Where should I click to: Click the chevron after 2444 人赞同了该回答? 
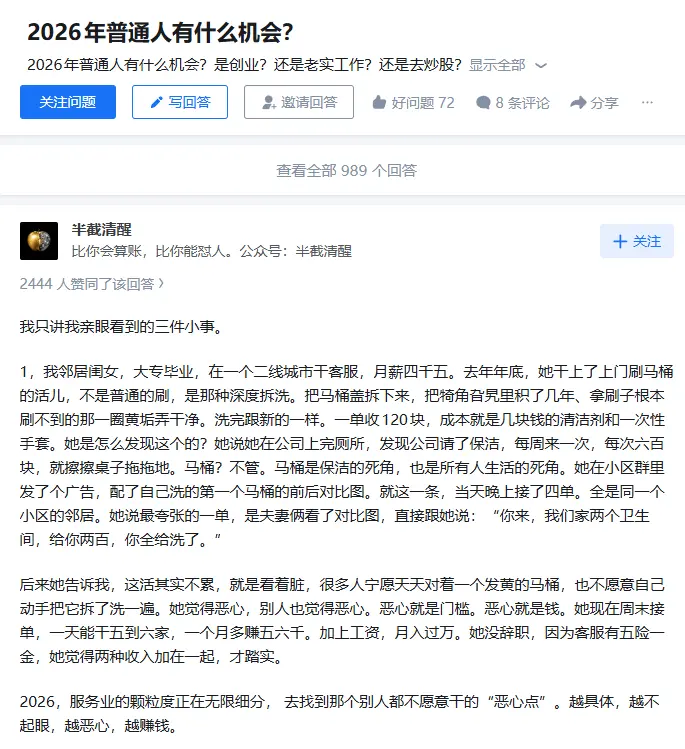click(161, 284)
